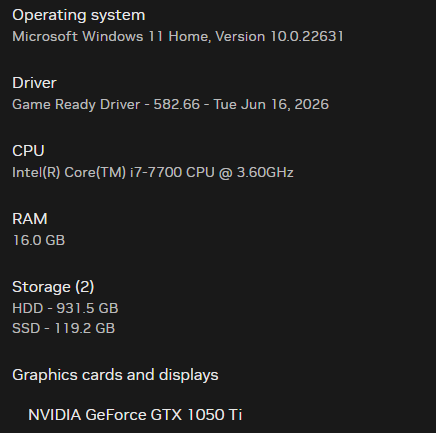Click the RAM section heading
The width and height of the screenshot is (436, 433).
[x=30, y=219]
